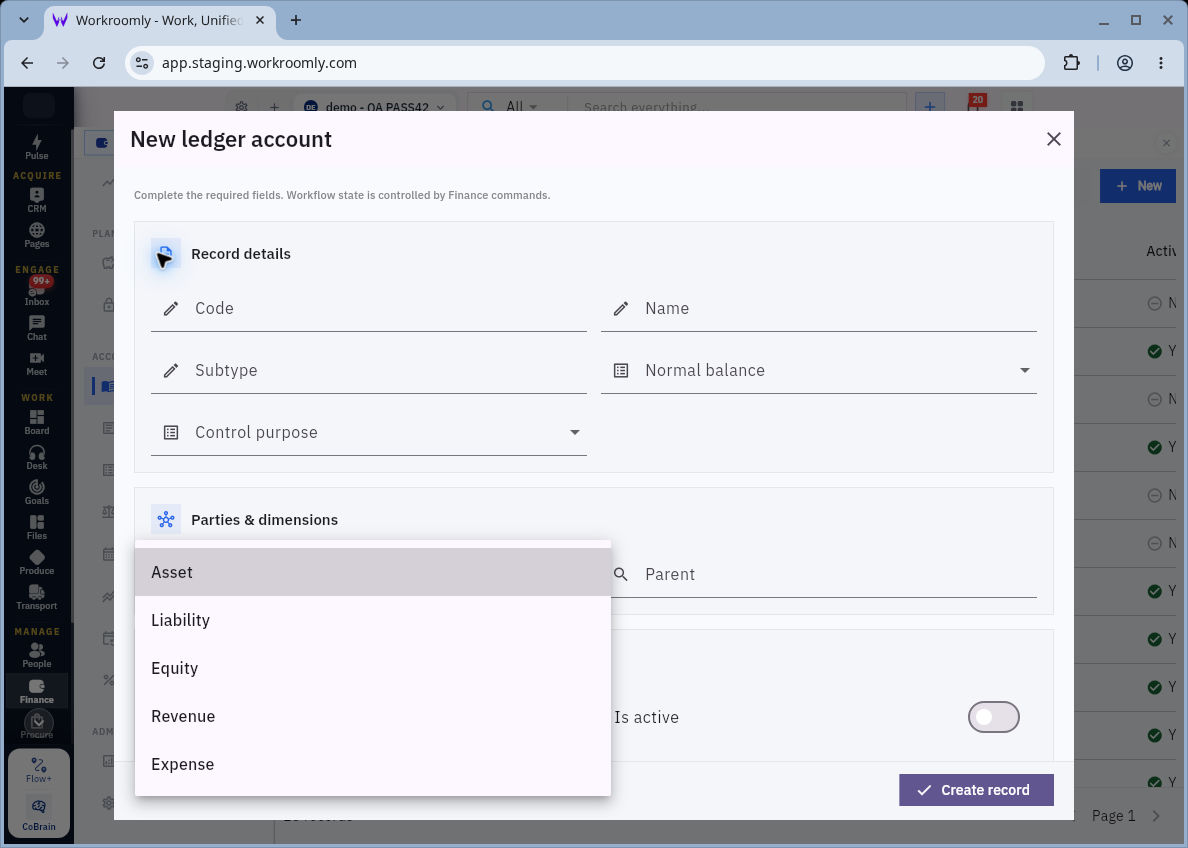Click the Parent search field
Viewport: 1188px width, 848px height.
[824, 574]
